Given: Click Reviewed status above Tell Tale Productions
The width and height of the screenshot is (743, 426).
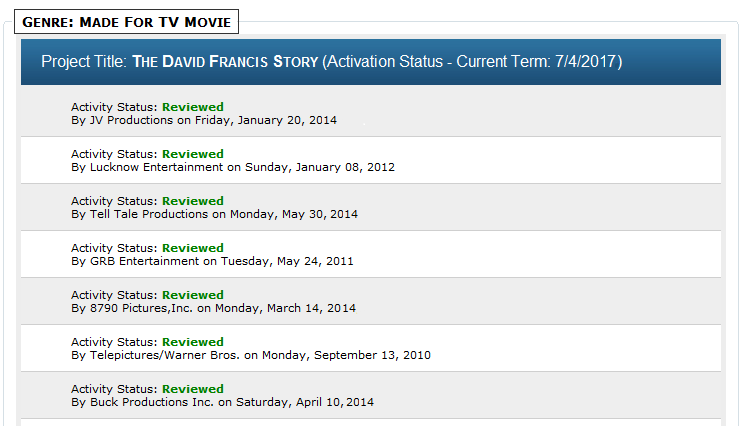Looking at the screenshot, I should tap(193, 201).
